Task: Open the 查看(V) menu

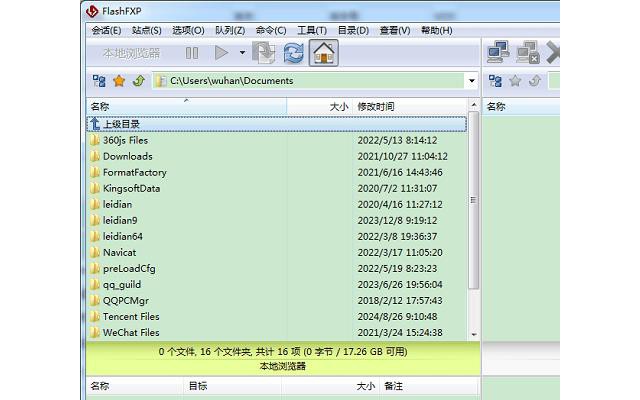Action: (x=395, y=31)
